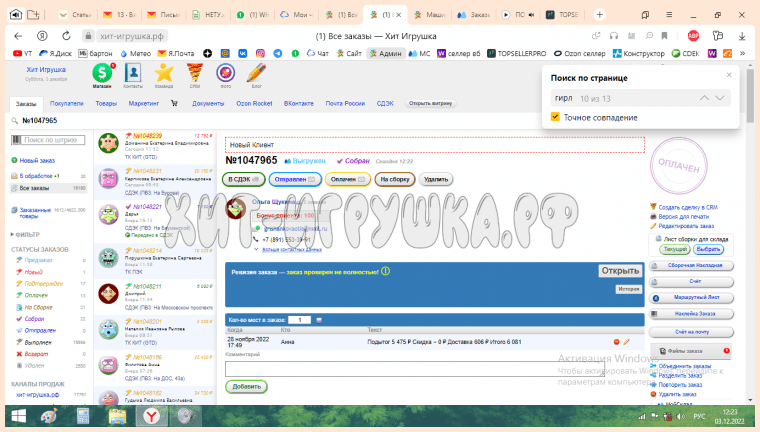760x432 pixels.
Task: Click the yellow info icon in Ревизия заказа
Action: click(x=385, y=272)
